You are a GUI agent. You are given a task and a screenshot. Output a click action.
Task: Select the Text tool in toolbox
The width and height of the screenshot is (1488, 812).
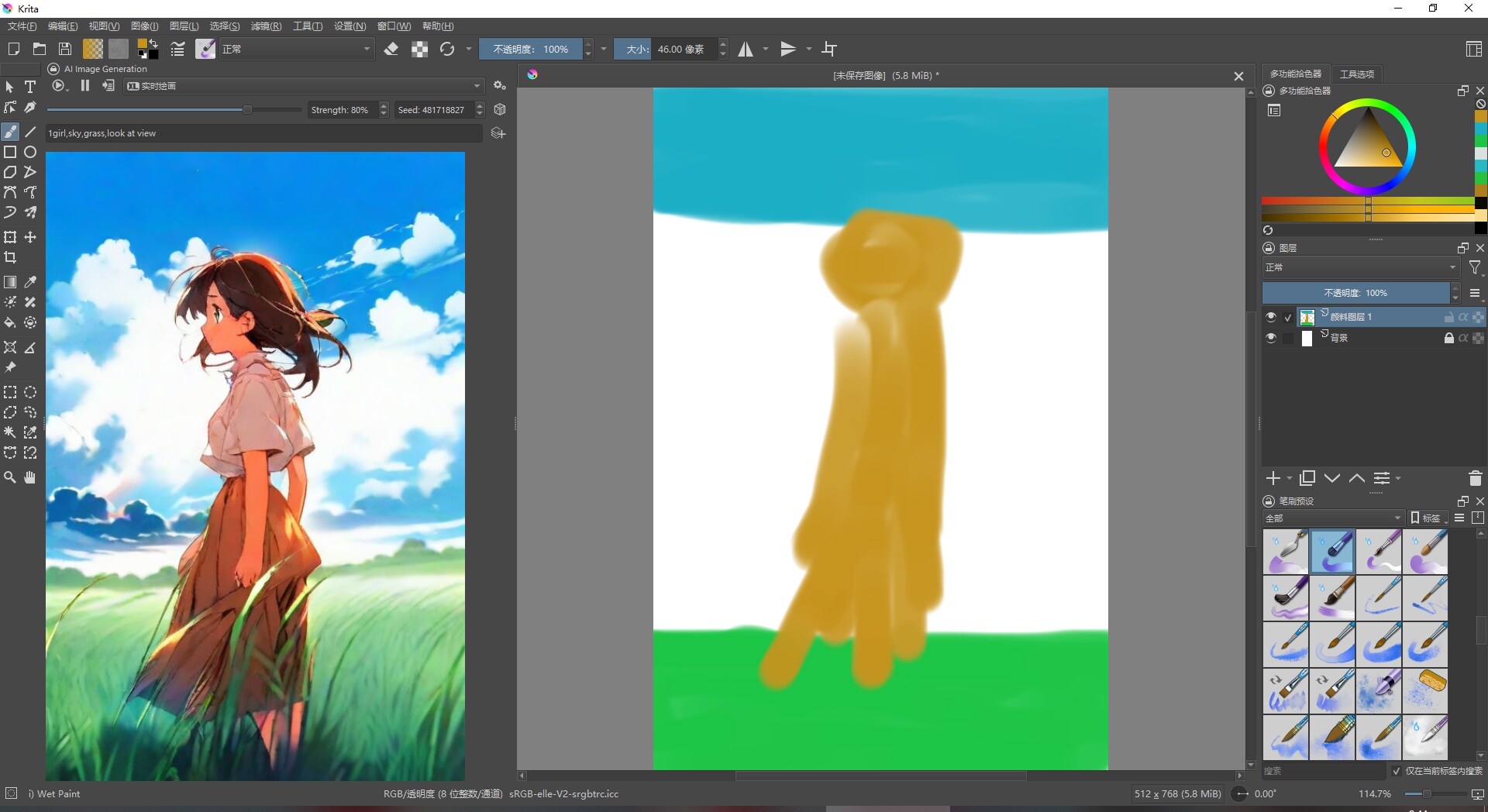[x=30, y=87]
